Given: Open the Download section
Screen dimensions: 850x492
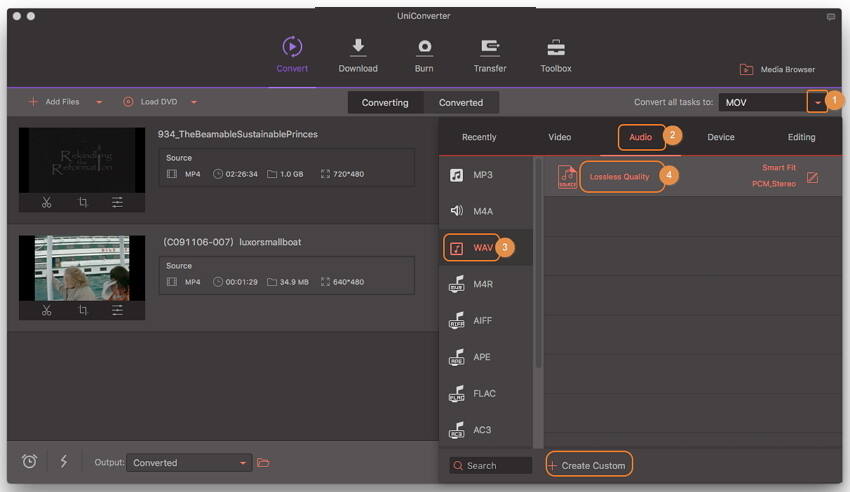Looking at the screenshot, I should tap(358, 55).
